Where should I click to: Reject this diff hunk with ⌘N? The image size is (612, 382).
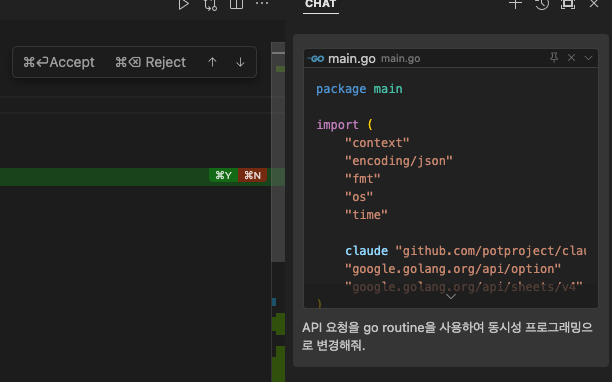click(253, 175)
